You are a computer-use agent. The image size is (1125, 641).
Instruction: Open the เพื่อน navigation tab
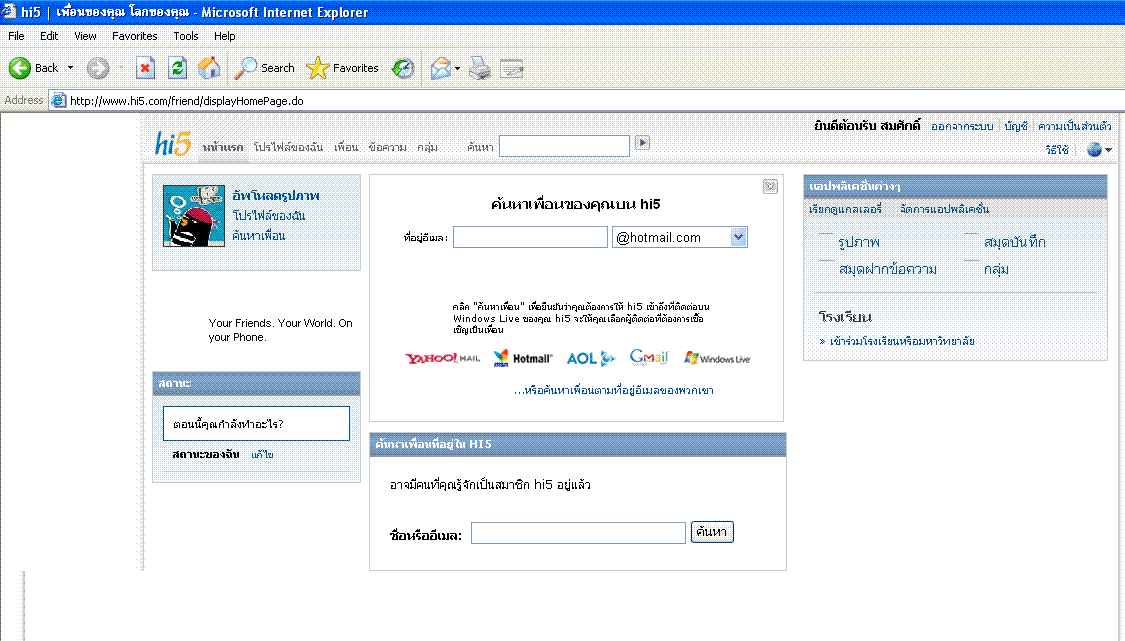click(346, 147)
